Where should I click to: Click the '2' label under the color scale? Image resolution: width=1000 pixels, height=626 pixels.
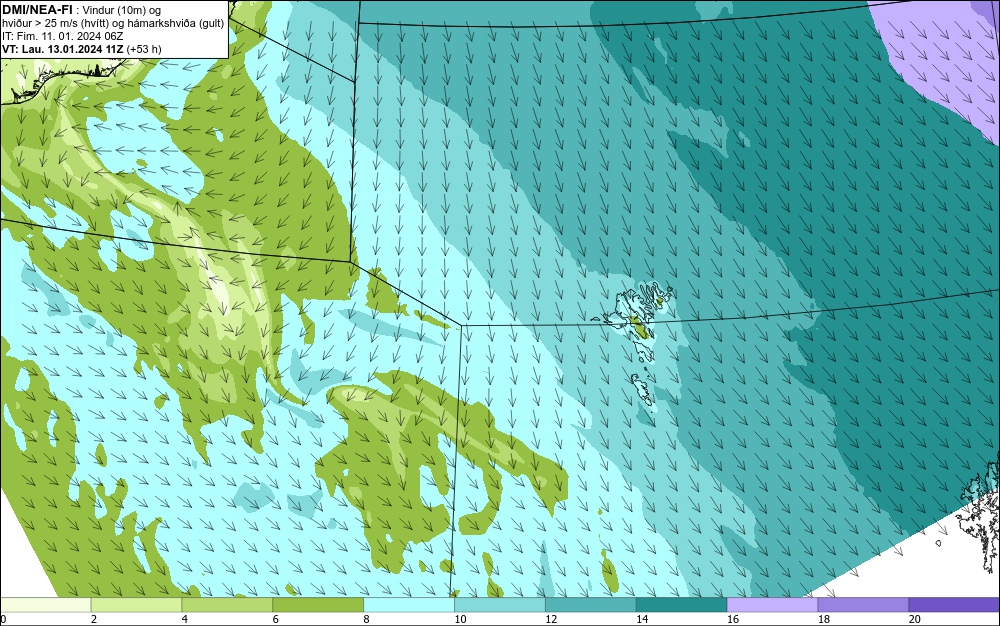point(94,619)
